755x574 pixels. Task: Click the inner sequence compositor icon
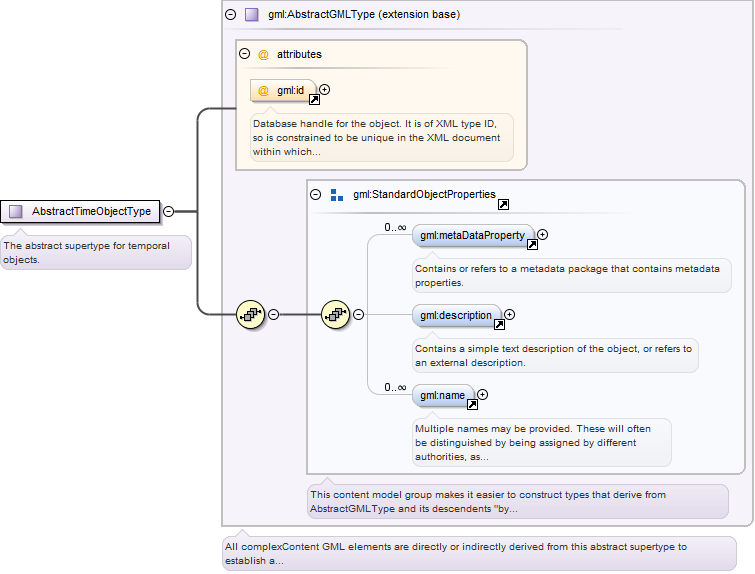coord(336,315)
